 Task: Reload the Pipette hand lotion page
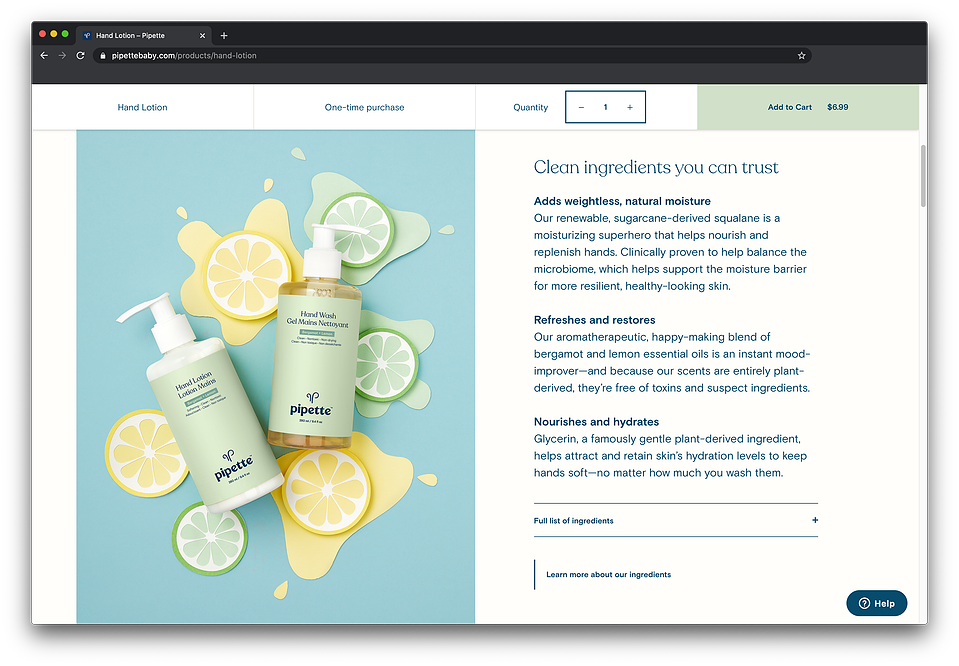pos(80,56)
